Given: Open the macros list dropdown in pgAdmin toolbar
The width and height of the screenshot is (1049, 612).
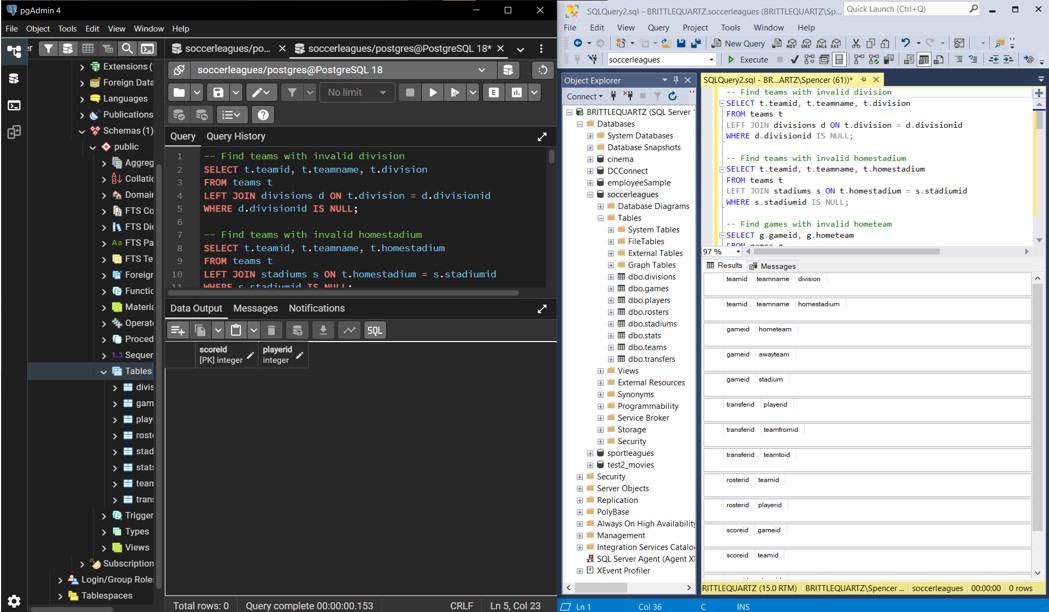Looking at the screenshot, I should pyautogui.click(x=231, y=114).
